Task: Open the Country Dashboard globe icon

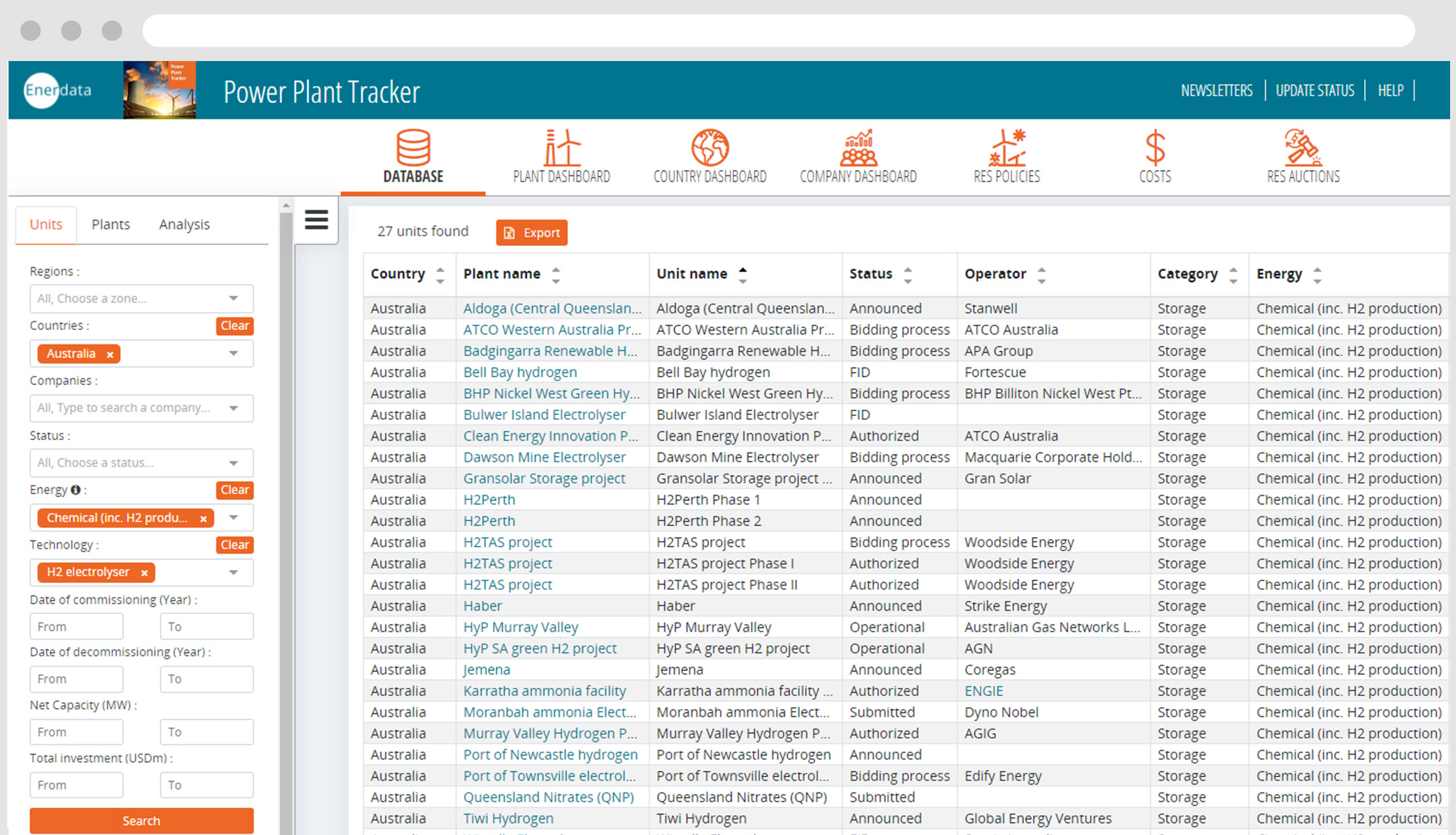Action: tap(710, 148)
